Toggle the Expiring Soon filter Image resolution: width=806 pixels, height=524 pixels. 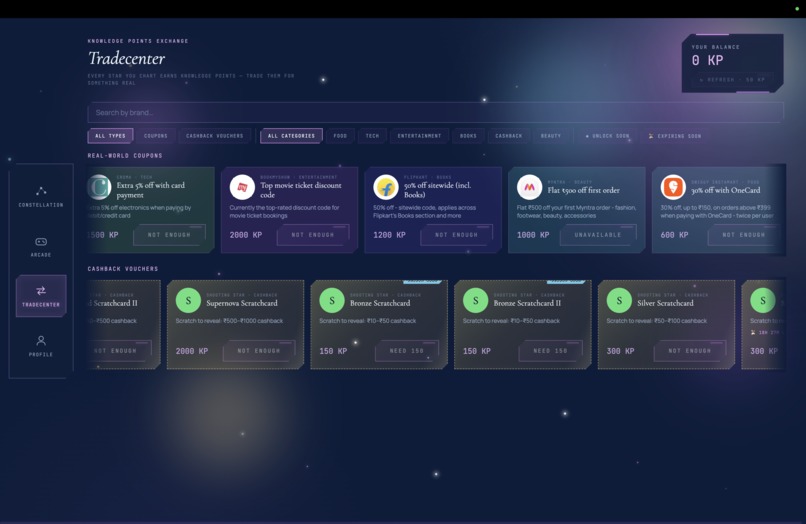click(674, 136)
